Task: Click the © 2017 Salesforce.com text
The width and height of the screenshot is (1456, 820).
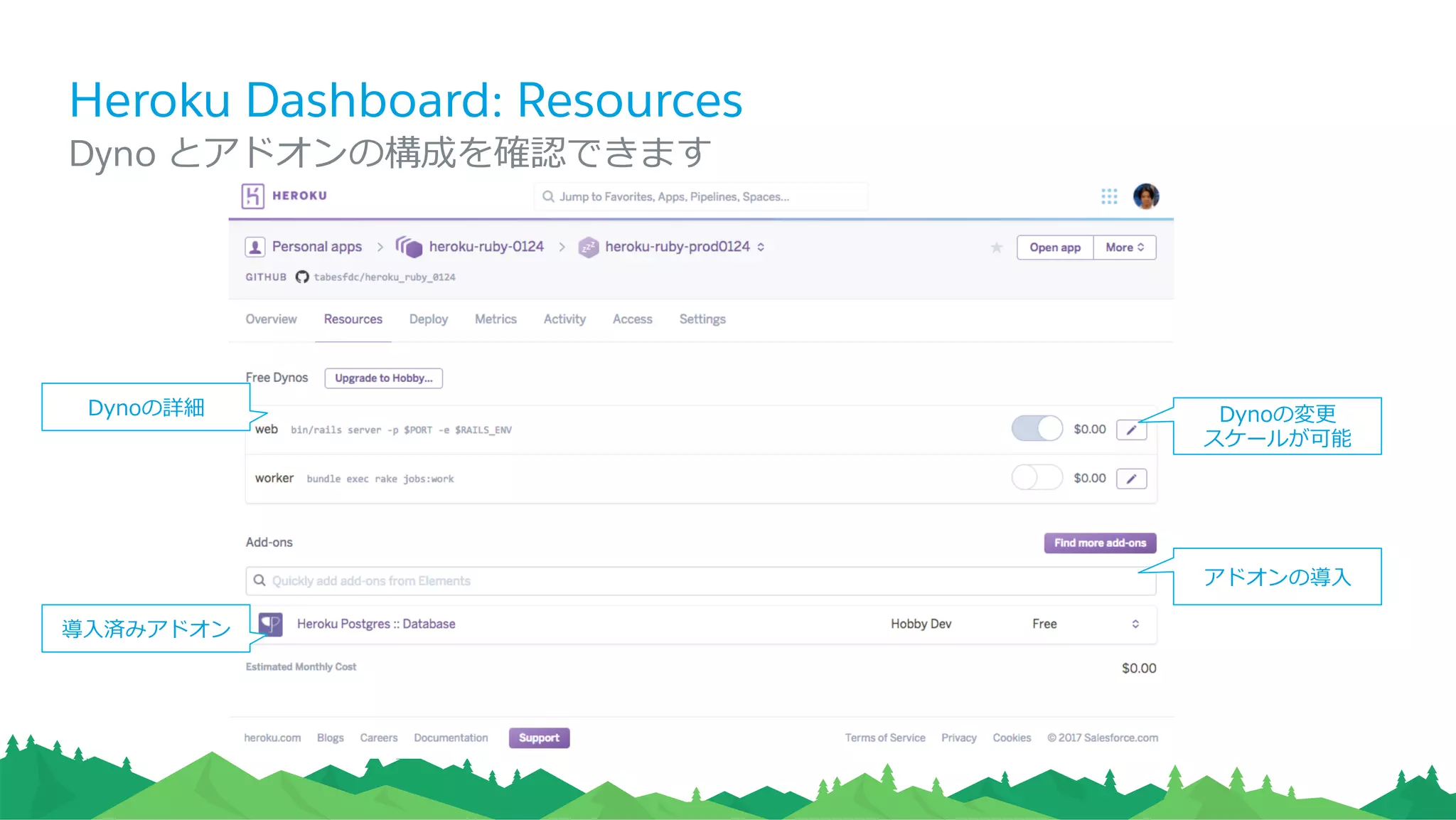Action: click(x=1102, y=738)
